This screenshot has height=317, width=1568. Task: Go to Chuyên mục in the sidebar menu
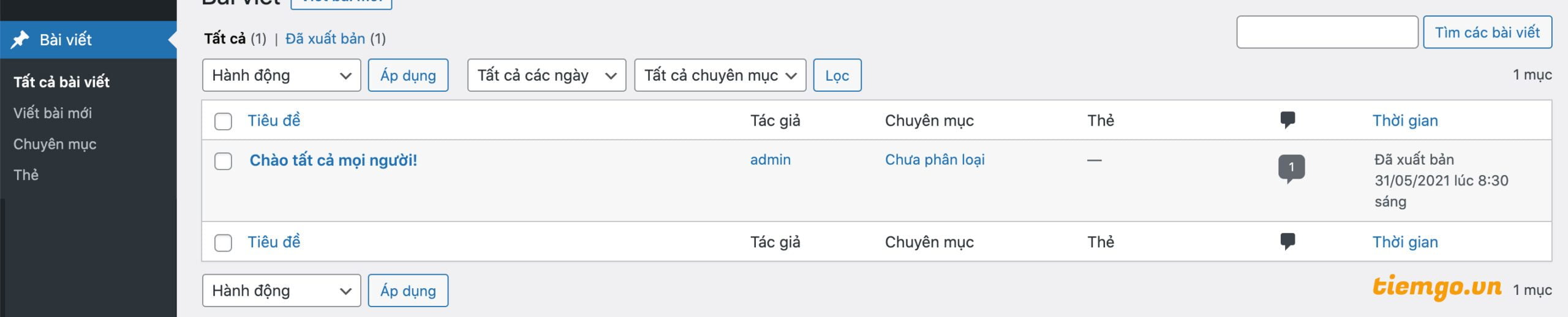(x=55, y=144)
